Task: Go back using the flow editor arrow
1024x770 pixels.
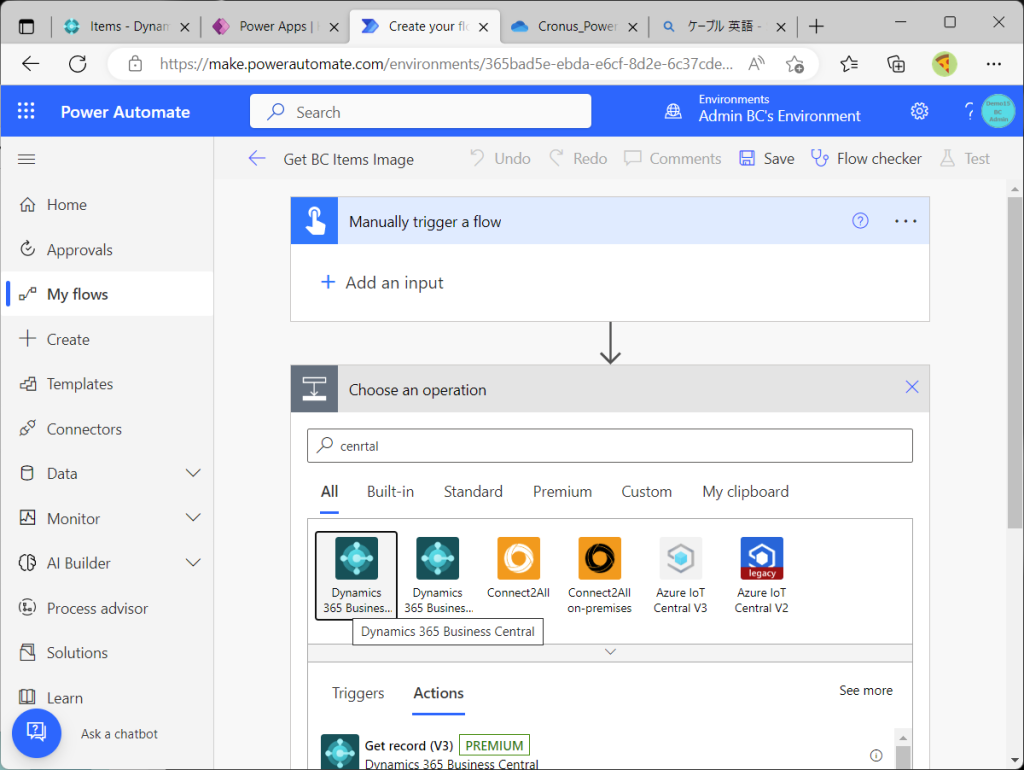Action: pyautogui.click(x=257, y=159)
